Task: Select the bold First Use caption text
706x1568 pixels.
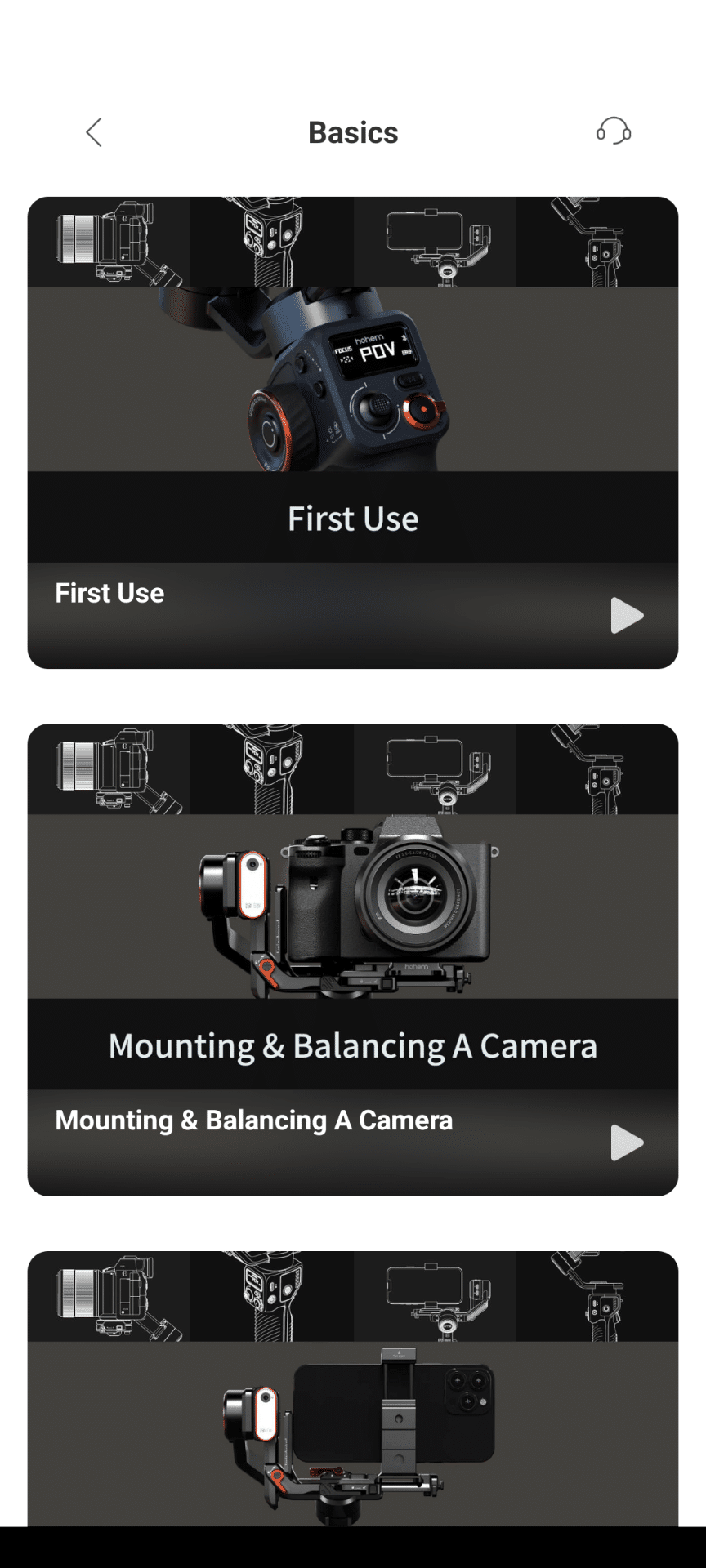Action: point(109,593)
